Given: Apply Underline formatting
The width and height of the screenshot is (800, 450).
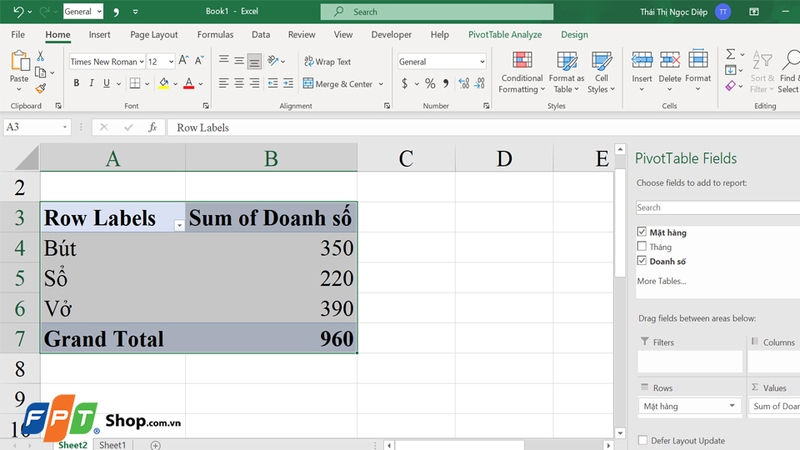Looking at the screenshot, I should tap(106, 83).
